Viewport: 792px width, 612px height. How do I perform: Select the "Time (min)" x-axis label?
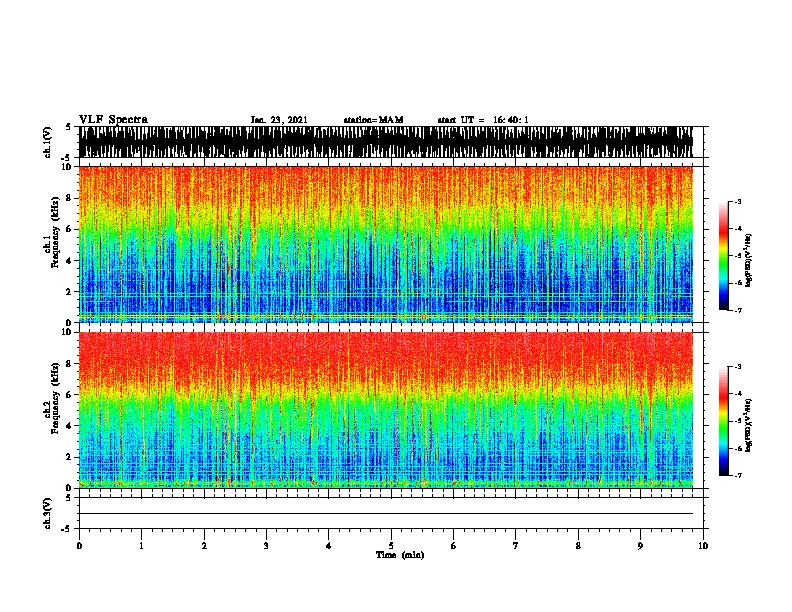pyautogui.click(x=400, y=555)
